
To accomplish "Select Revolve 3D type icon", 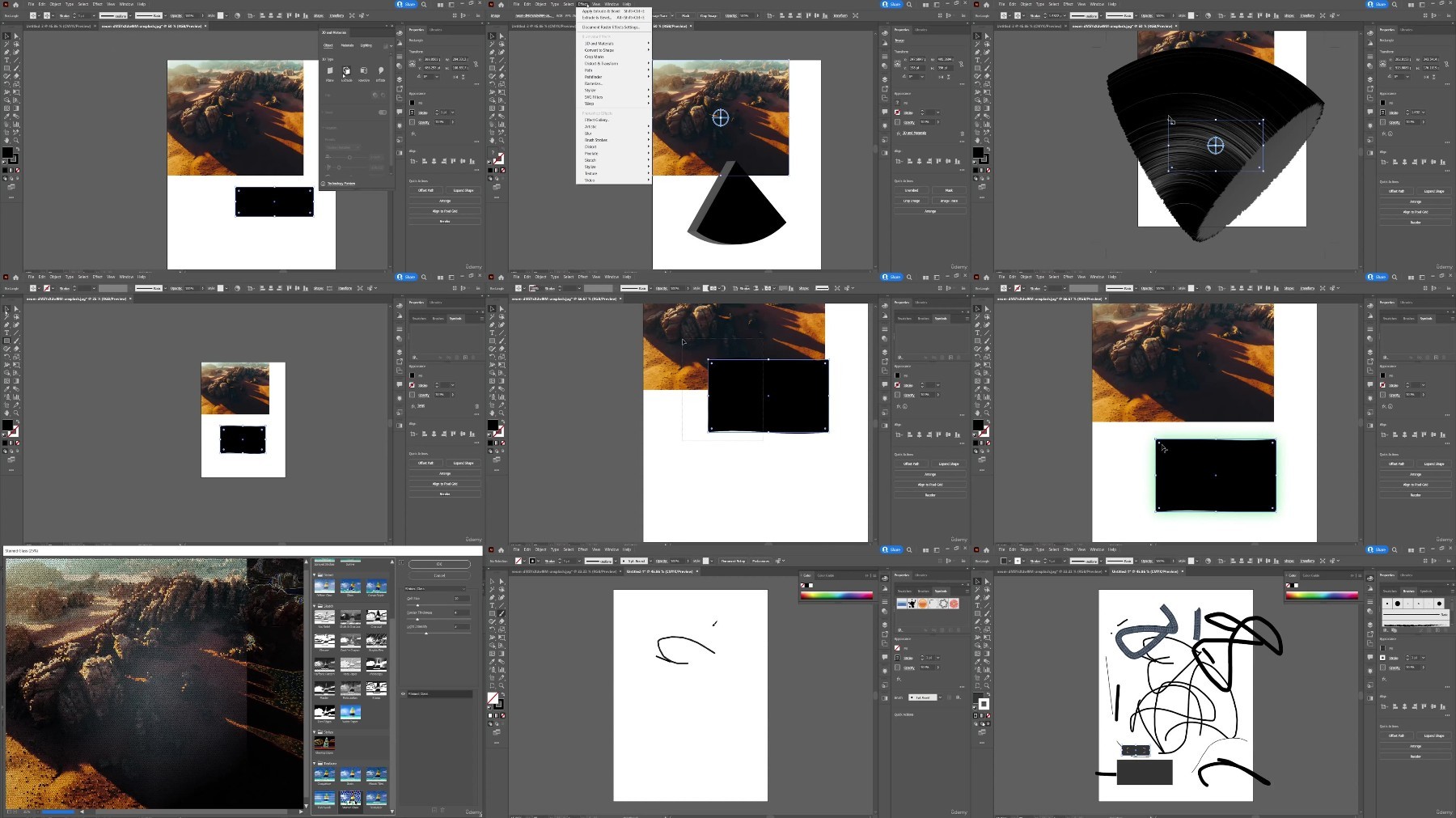I will pyautogui.click(x=363, y=72).
